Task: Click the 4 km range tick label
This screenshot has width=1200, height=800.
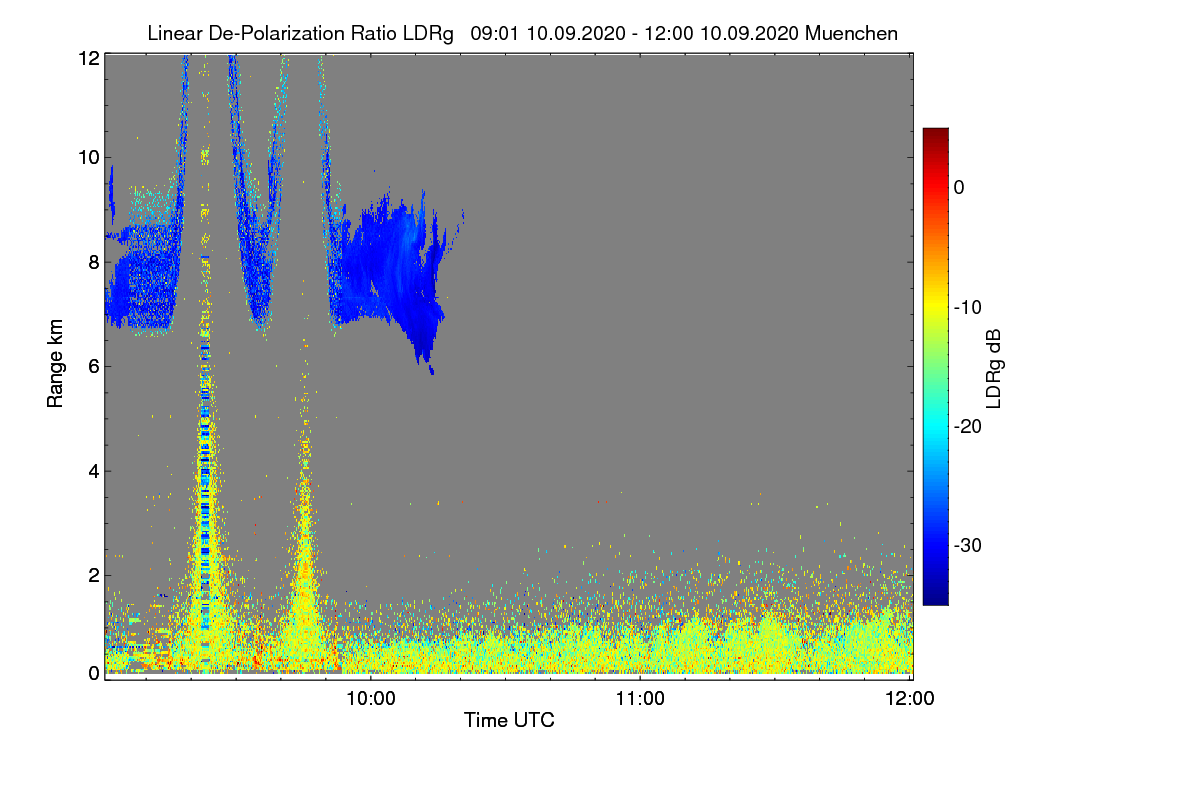Action: [93, 471]
